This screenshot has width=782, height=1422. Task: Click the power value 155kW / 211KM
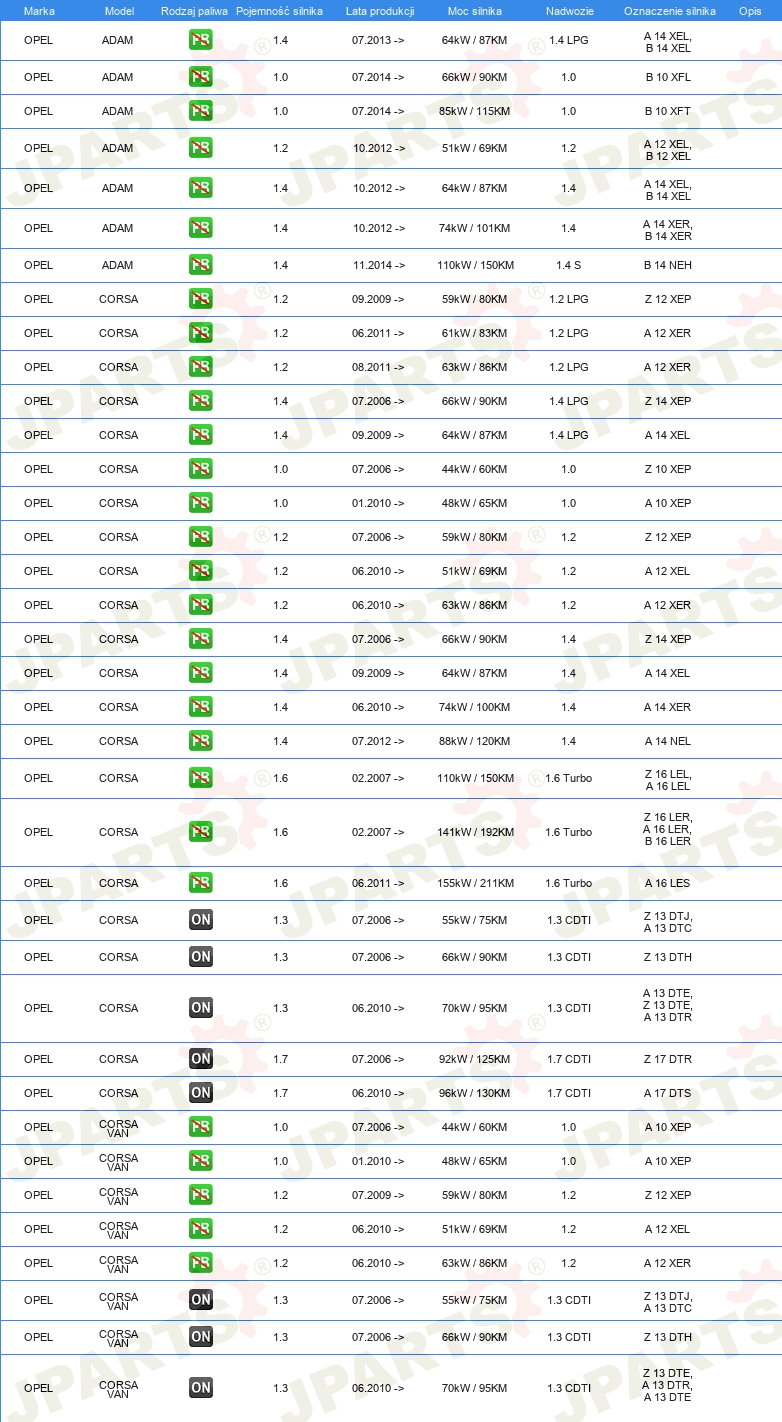474,883
